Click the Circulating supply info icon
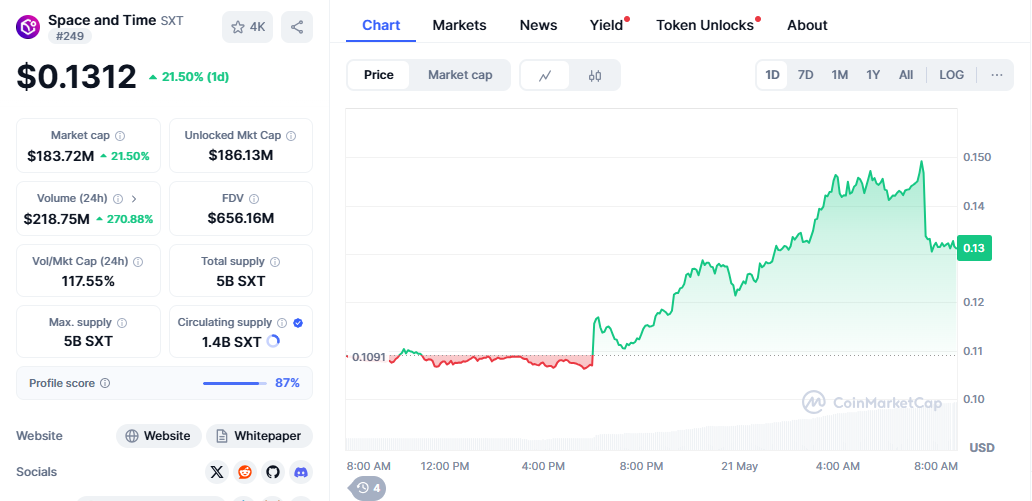Image resolution: width=1032 pixels, height=501 pixels. (282, 323)
